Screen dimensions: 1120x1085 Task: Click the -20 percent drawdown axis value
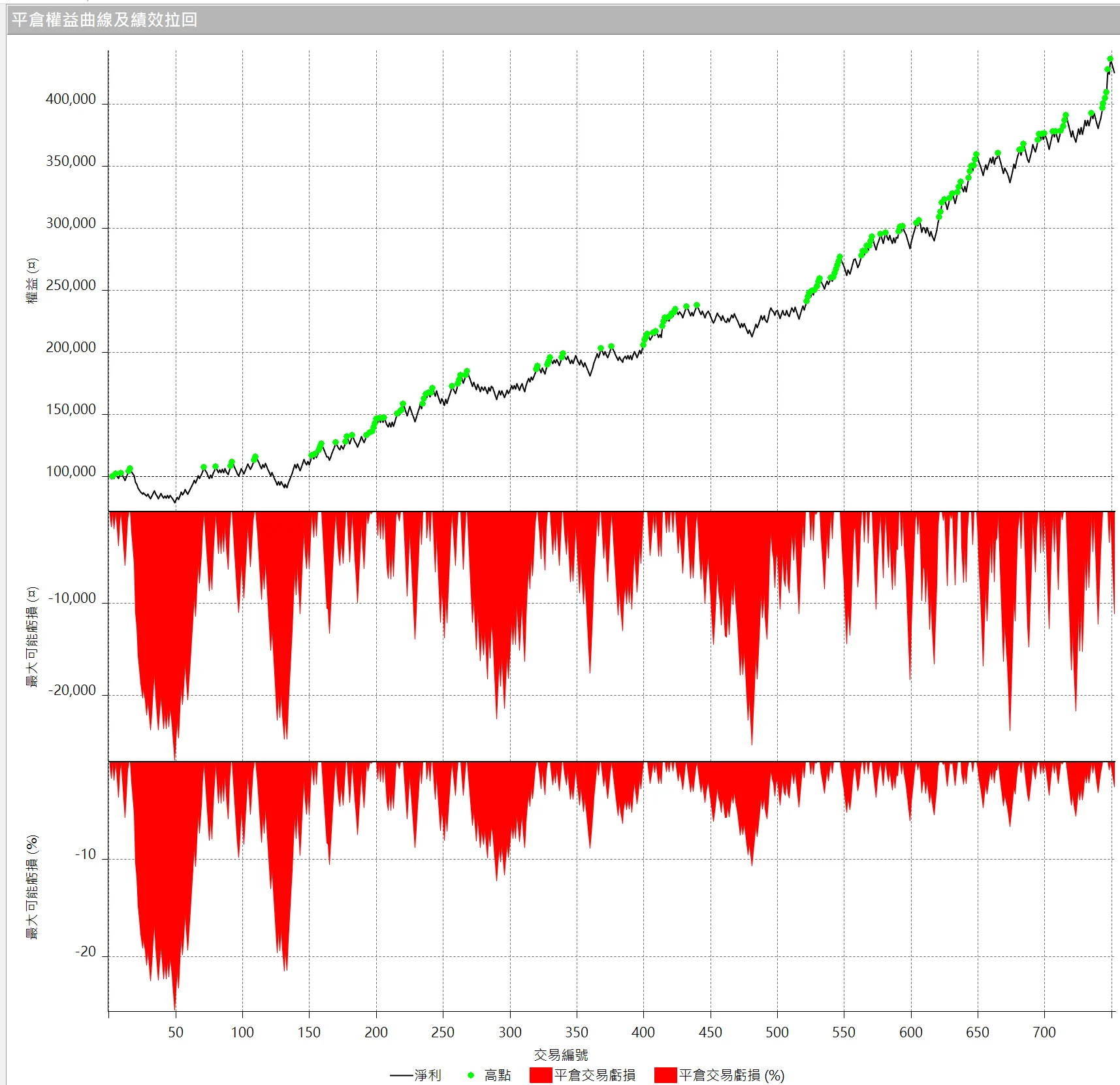tap(86, 952)
